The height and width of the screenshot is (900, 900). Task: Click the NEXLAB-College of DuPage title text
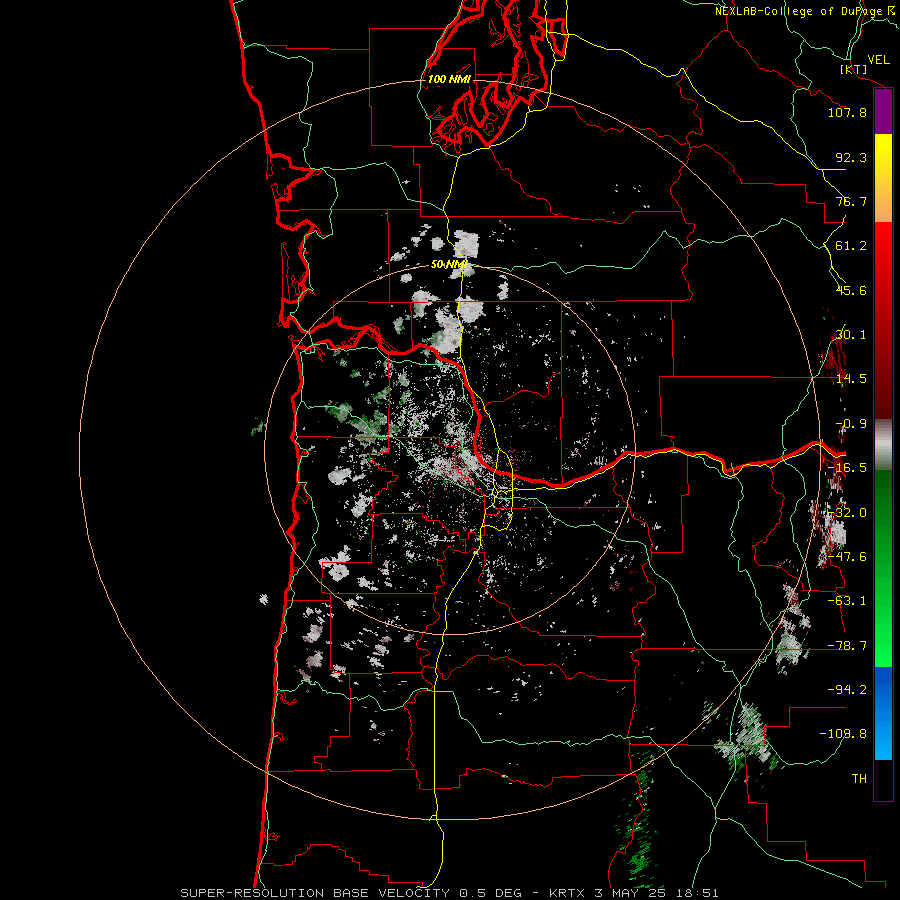pos(805,11)
